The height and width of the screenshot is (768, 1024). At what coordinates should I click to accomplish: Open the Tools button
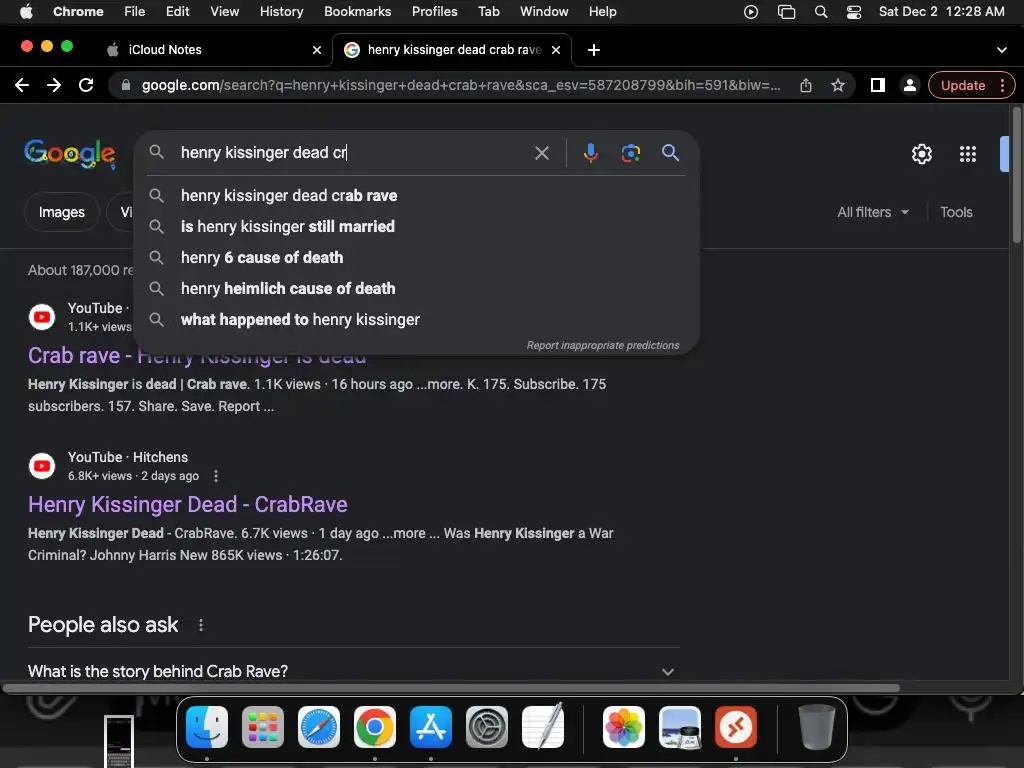956,212
